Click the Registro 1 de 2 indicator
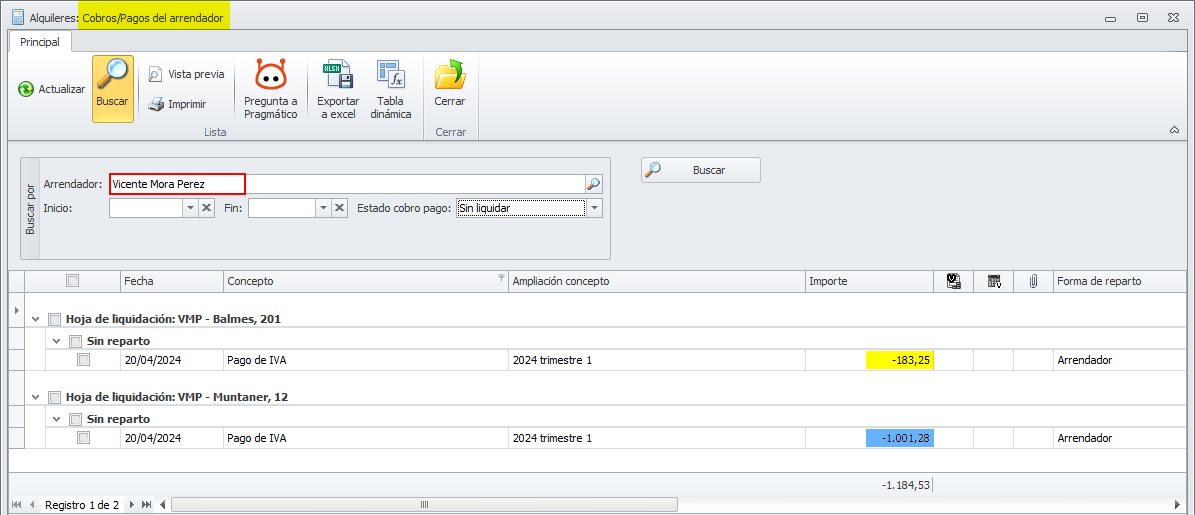 [82, 504]
